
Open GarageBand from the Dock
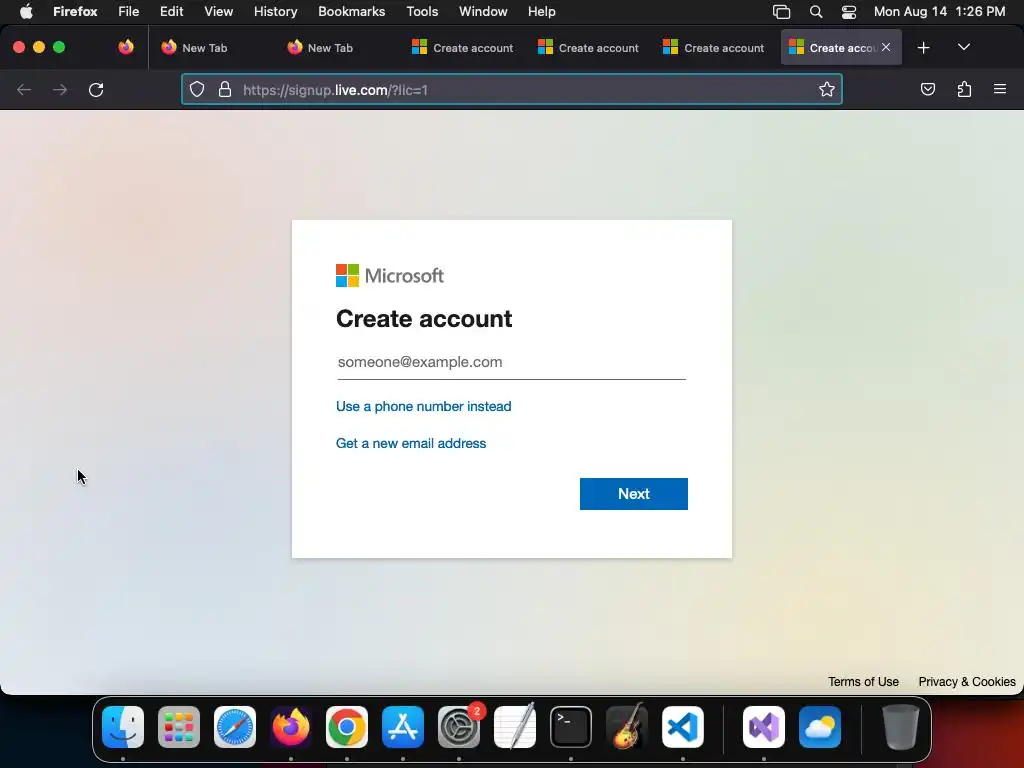627,727
